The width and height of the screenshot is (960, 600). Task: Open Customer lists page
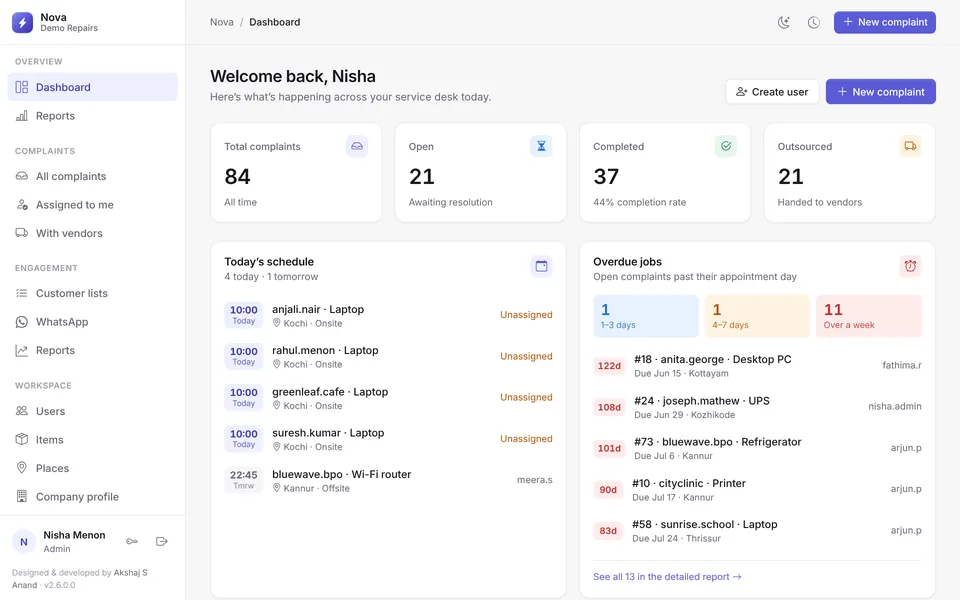click(92, 293)
